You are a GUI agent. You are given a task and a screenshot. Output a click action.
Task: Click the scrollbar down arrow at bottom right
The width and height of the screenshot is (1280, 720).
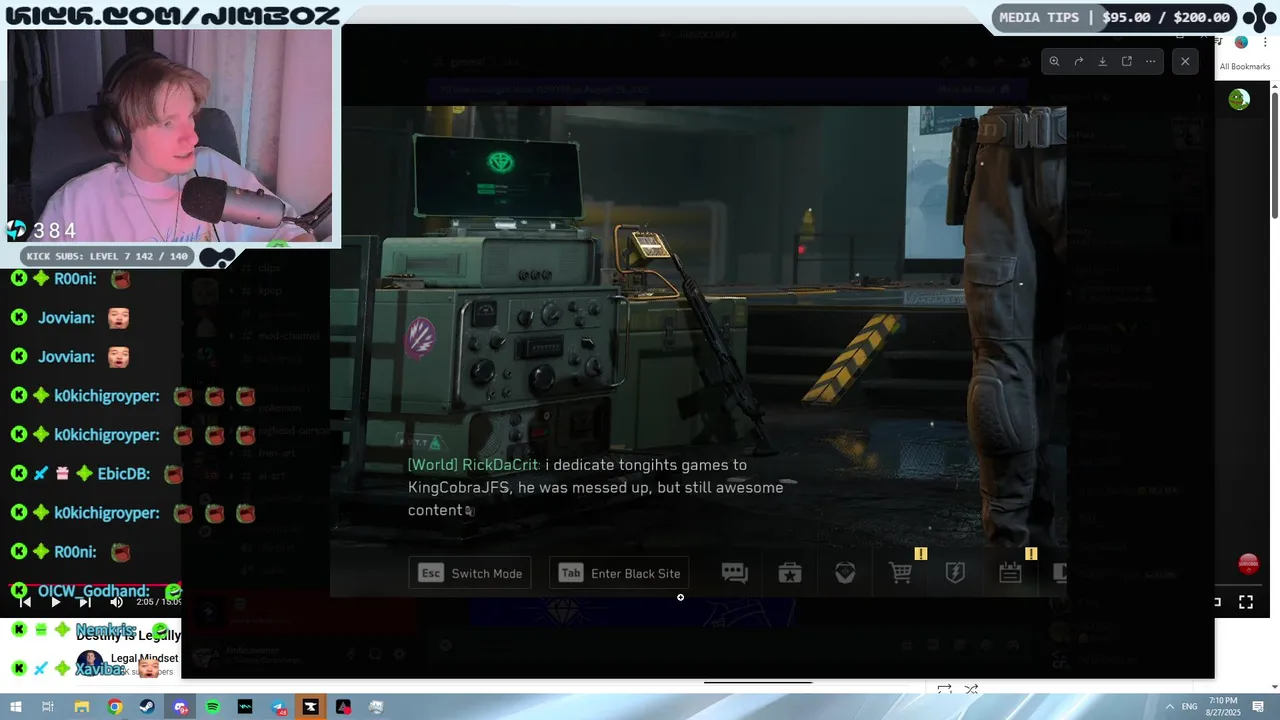click(x=1275, y=687)
